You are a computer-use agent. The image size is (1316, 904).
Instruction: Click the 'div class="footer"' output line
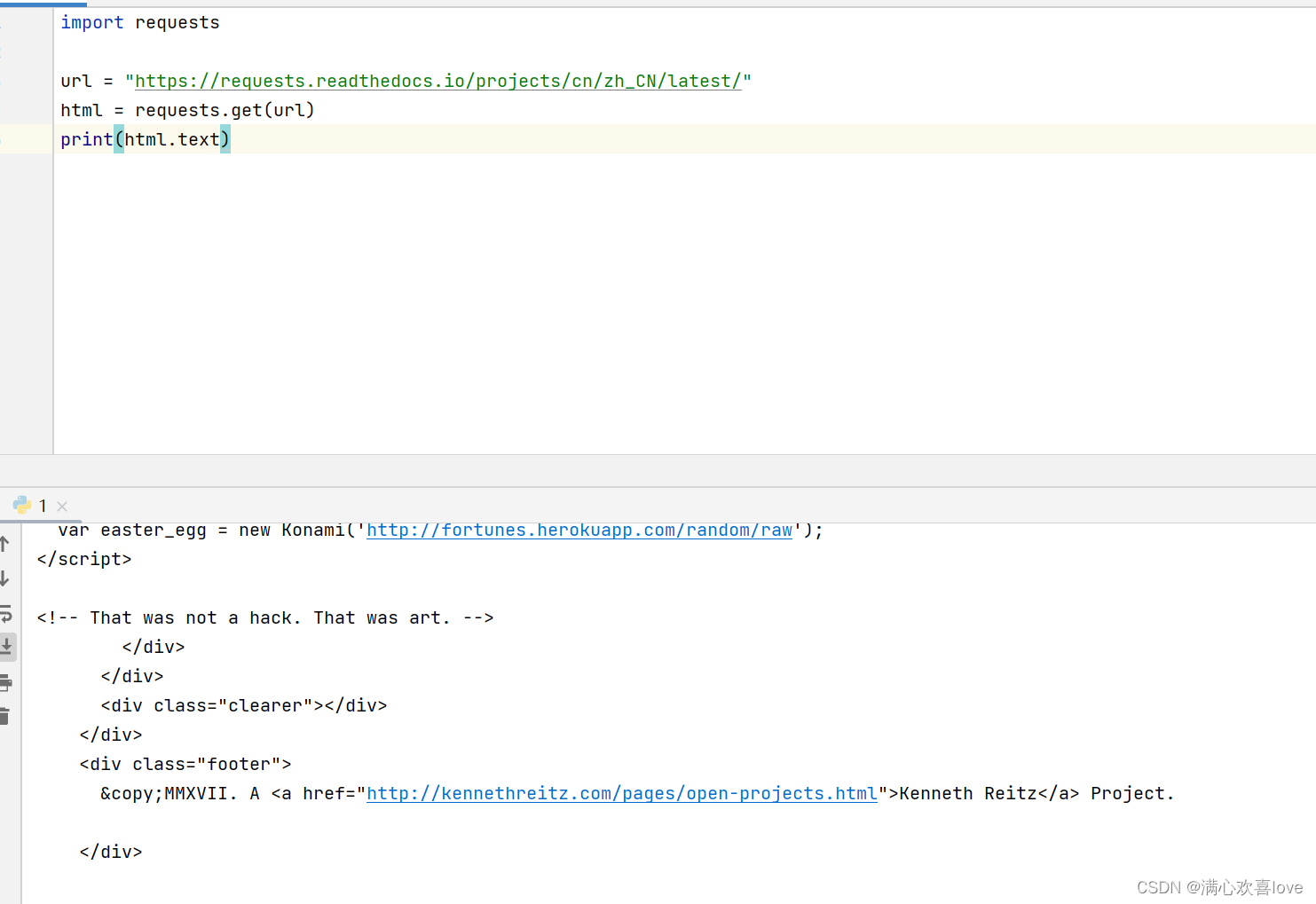point(185,764)
